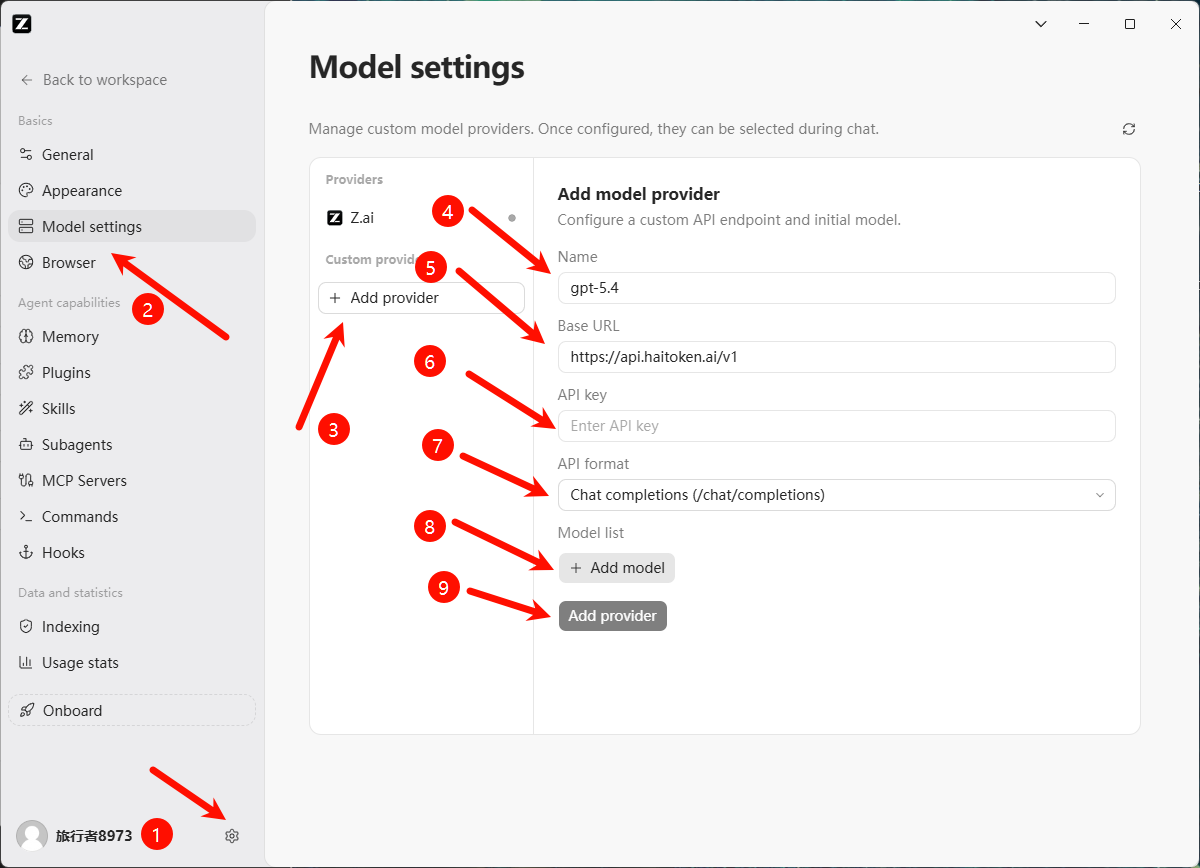This screenshot has height=868, width=1200.
Task: Click the Subagents robot icon
Action: coord(26,445)
